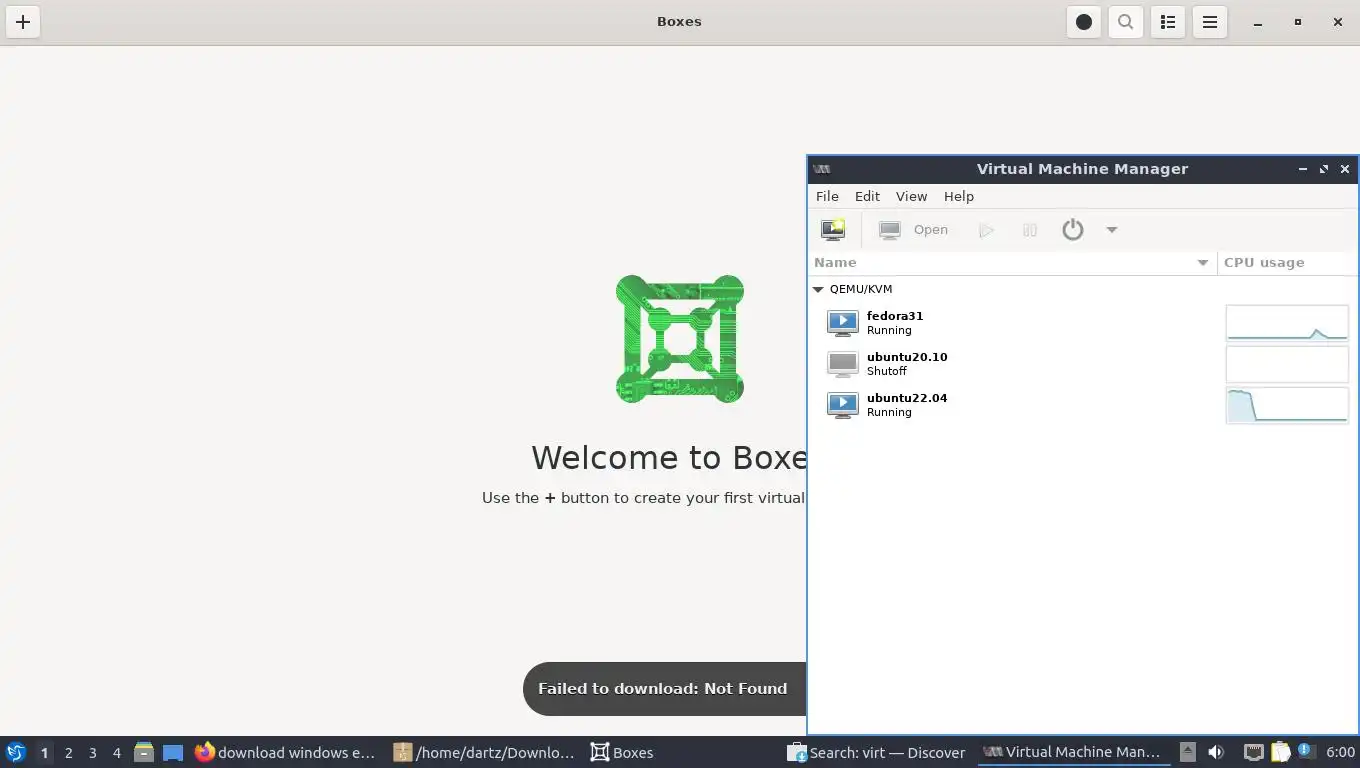1360x768 pixels.
Task: Close the Virtual Machine Manager window
Action: click(1345, 170)
